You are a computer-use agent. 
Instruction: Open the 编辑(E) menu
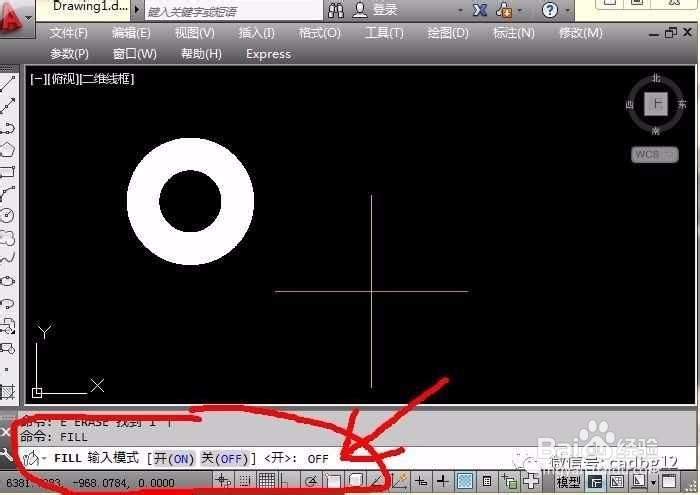pyautogui.click(x=131, y=33)
